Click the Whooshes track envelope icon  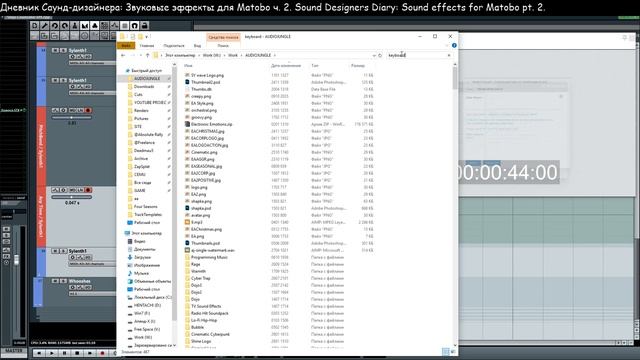(x=80, y=287)
